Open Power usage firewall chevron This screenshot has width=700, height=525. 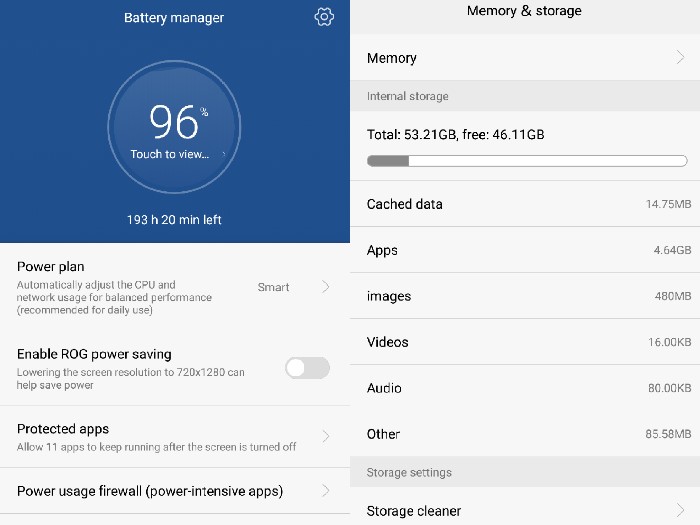coord(326,491)
